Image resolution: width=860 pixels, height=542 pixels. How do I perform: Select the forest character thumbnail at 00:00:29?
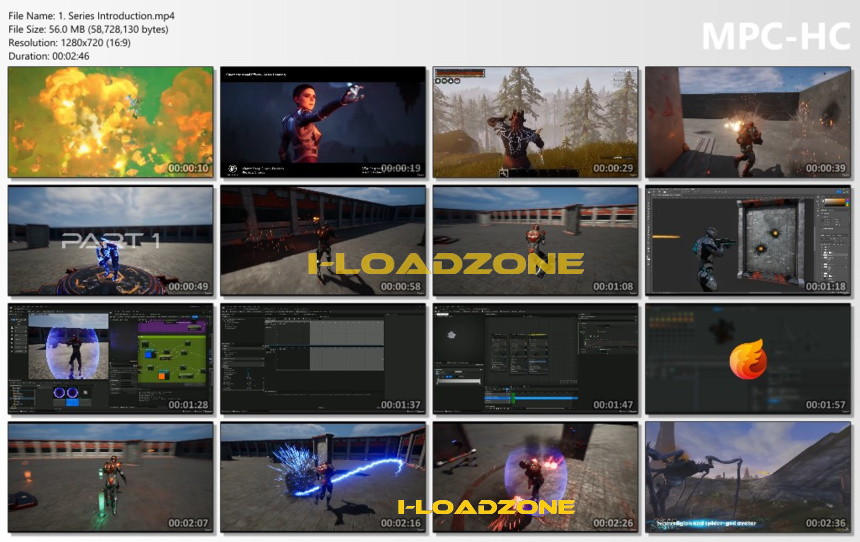tap(535, 122)
